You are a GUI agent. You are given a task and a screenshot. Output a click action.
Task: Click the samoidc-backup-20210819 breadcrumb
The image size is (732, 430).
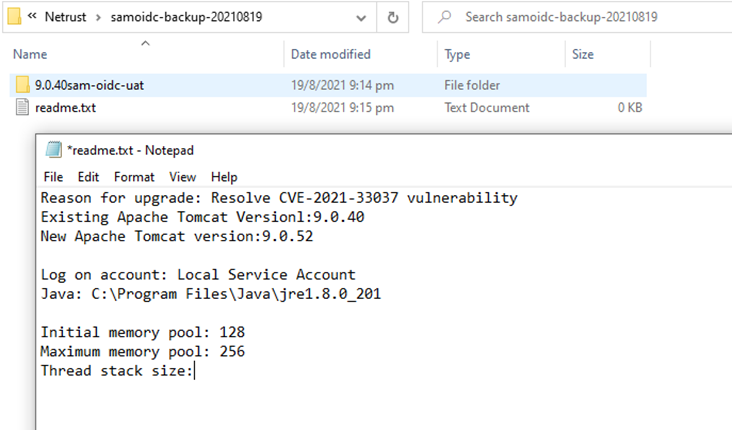(186, 17)
